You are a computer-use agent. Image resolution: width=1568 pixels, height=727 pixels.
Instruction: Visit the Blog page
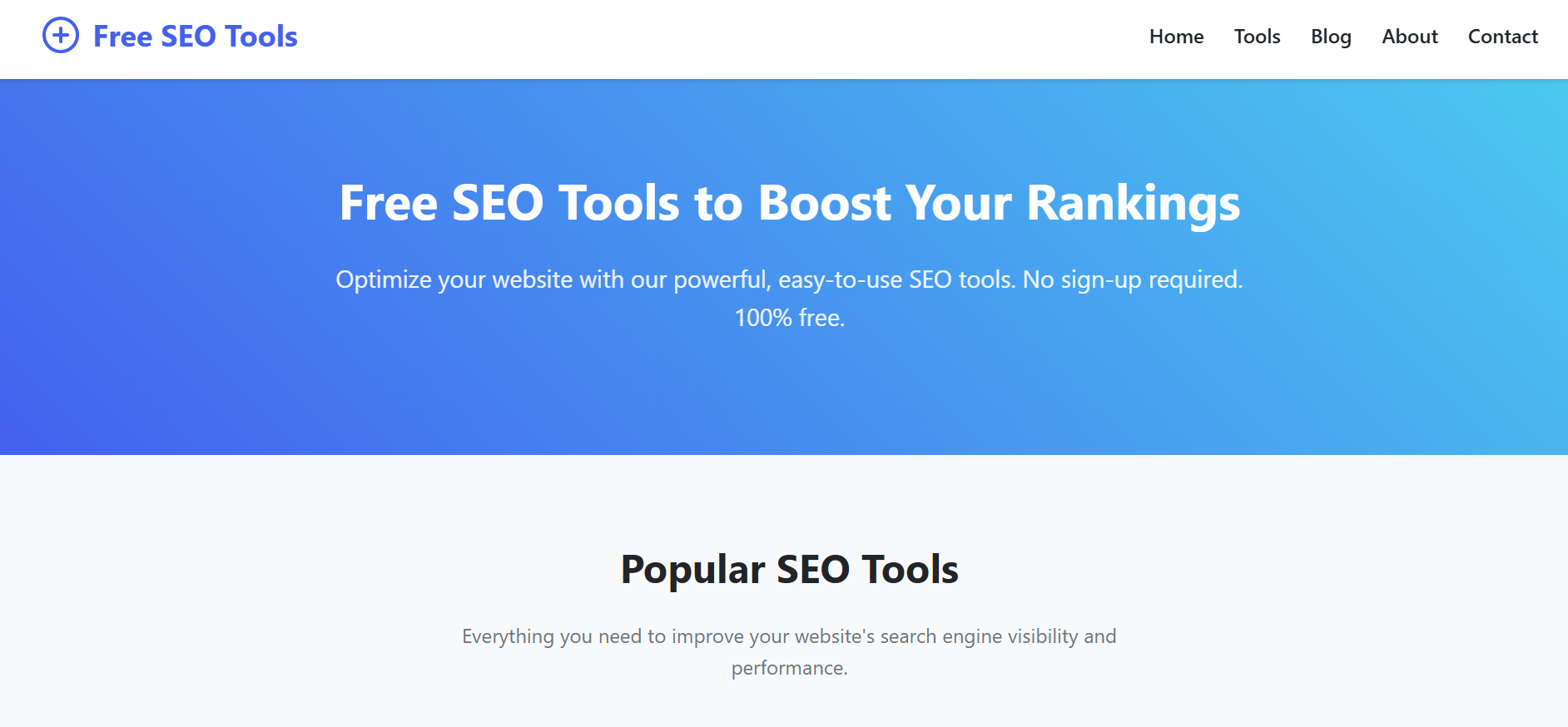[x=1330, y=37]
